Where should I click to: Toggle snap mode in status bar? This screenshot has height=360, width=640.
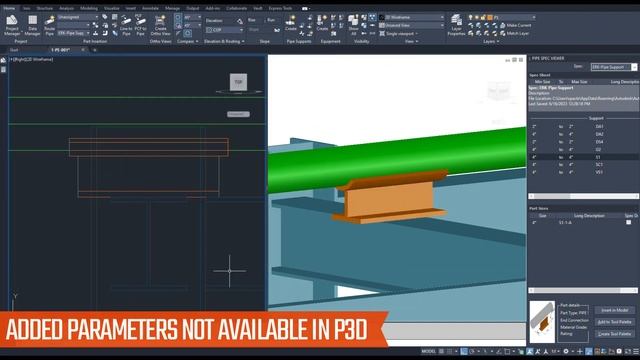449,351
